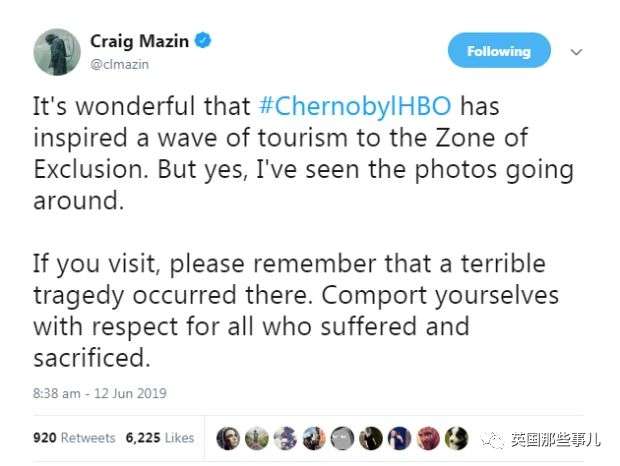Toggle the Following button
Viewport: 620px width, 466px height.
point(499,50)
